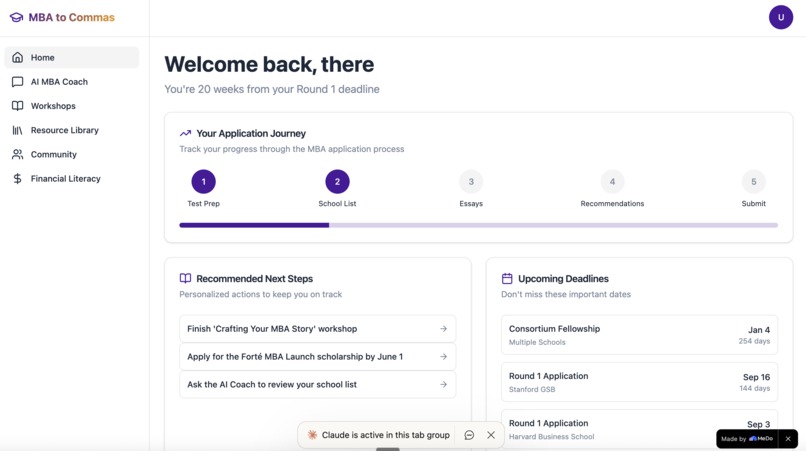
Task: Open the chat bubble icon in Claude banner
Action: [469, 435]
